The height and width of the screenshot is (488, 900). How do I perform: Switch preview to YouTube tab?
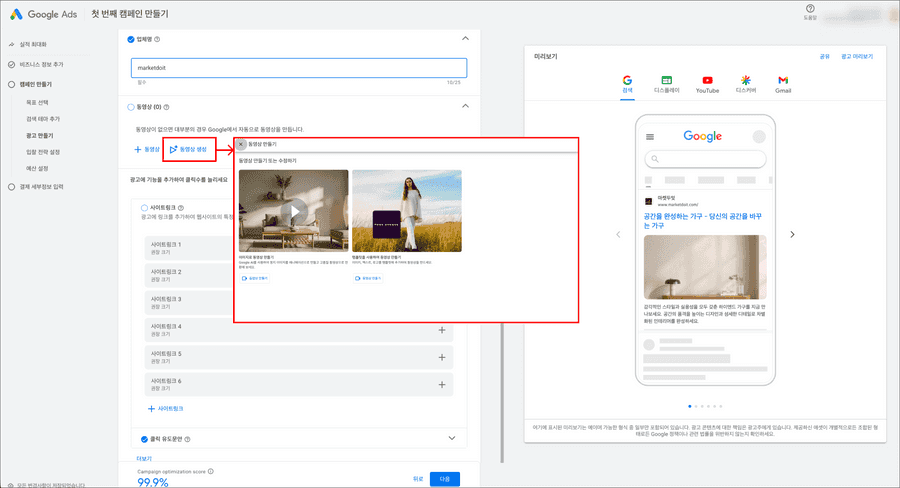tap(707, 84)
